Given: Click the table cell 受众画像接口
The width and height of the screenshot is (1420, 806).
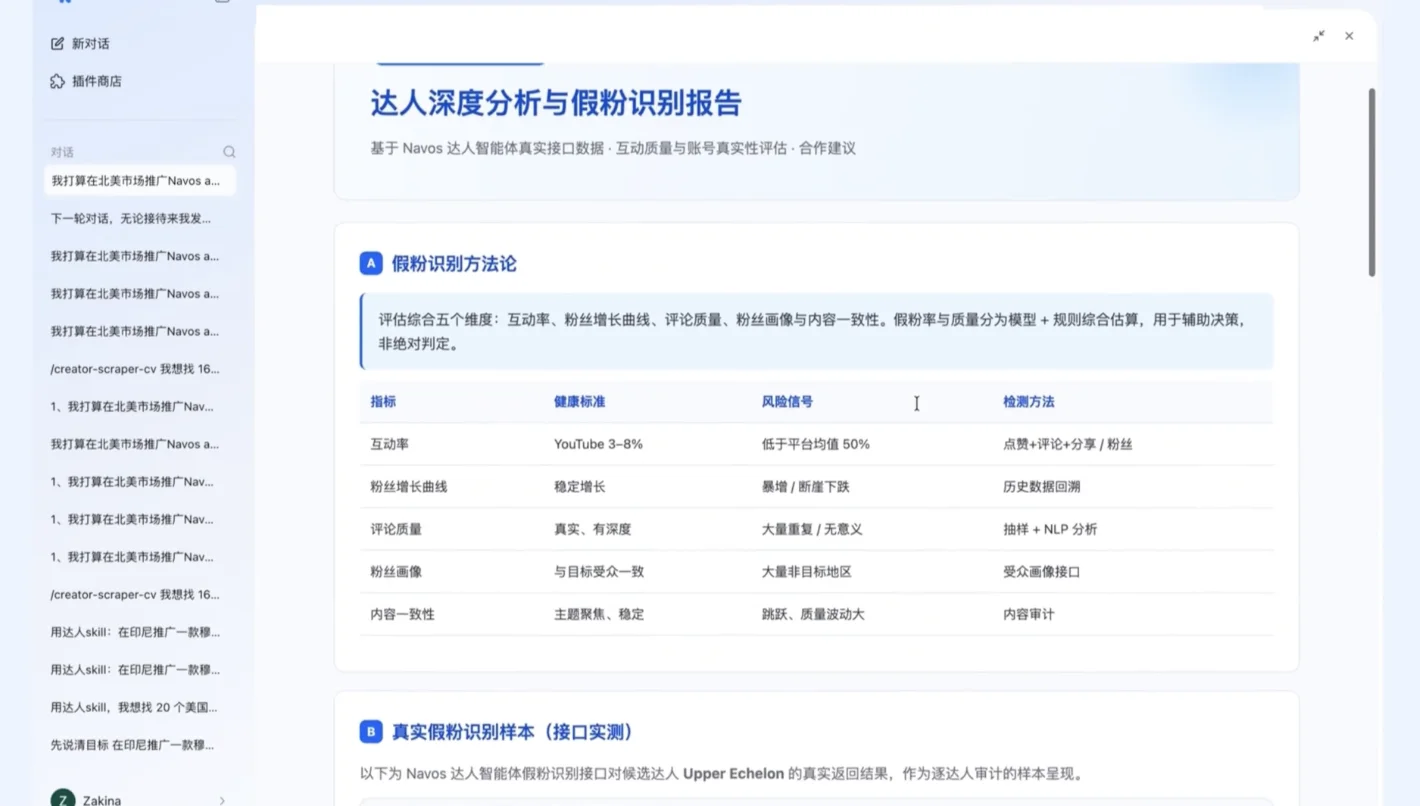Looking at the screenshot, I should pos(1042,572).
